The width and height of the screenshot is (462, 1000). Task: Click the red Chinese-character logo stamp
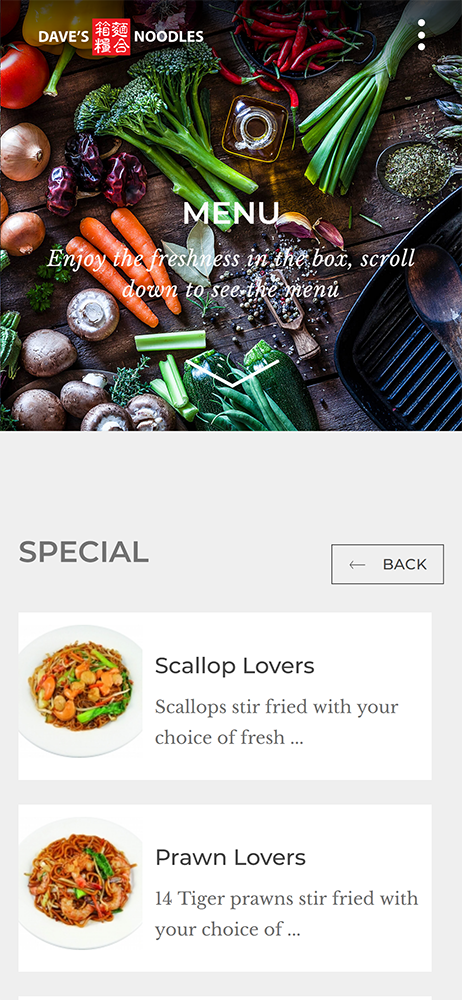pos(111,36)
